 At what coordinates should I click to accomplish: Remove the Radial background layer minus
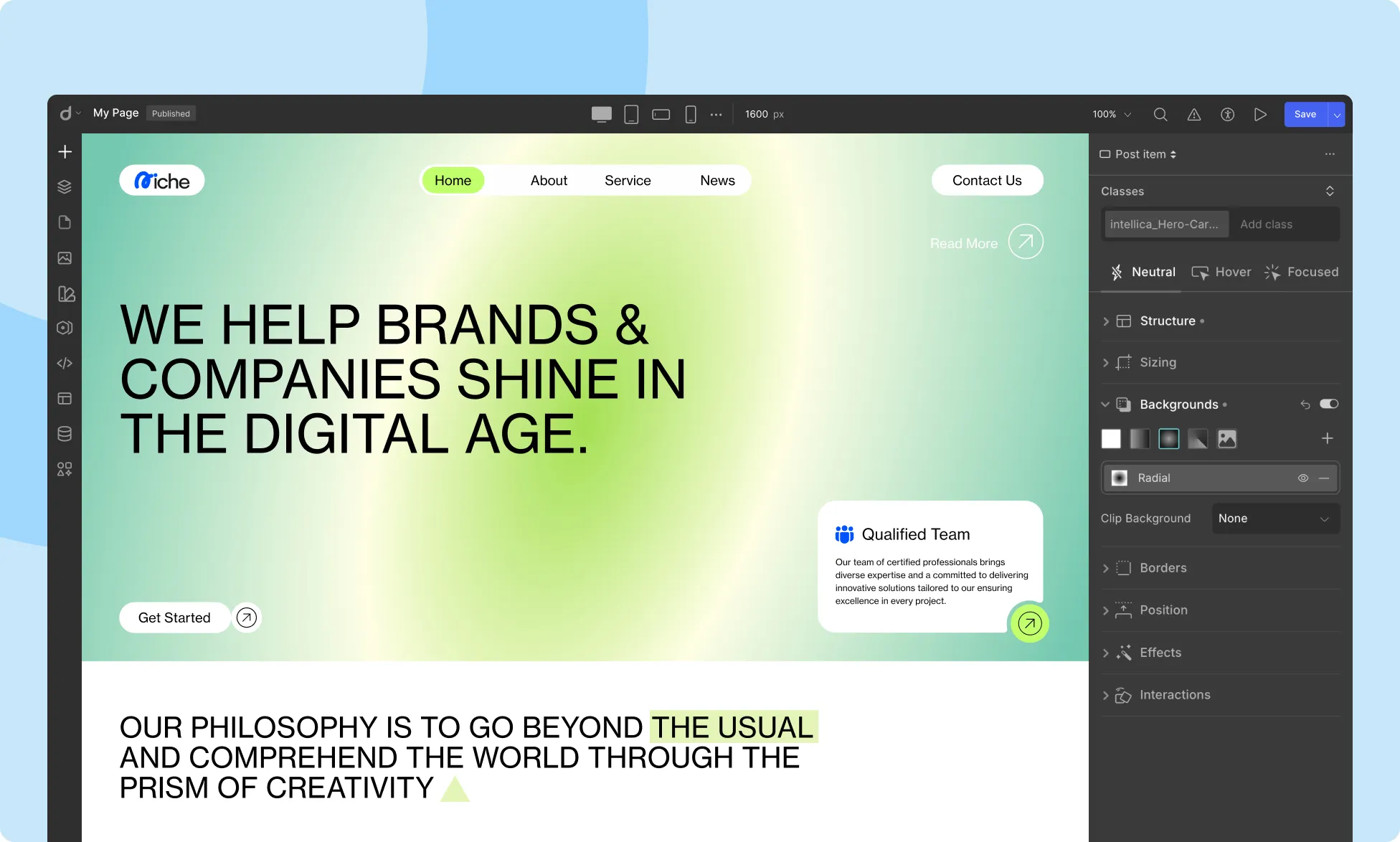1324,478
